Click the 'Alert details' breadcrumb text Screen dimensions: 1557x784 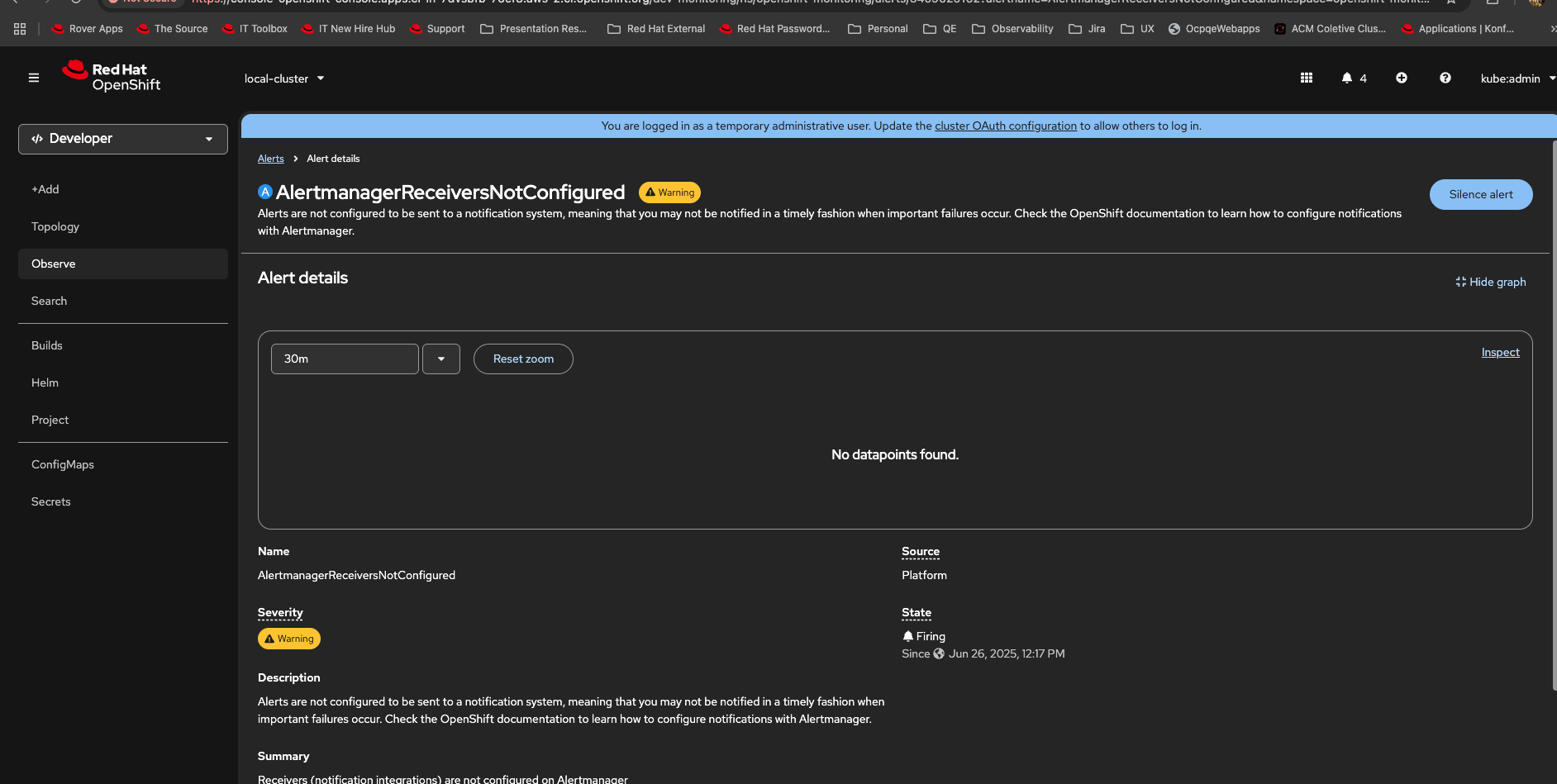tap(333, 159)
